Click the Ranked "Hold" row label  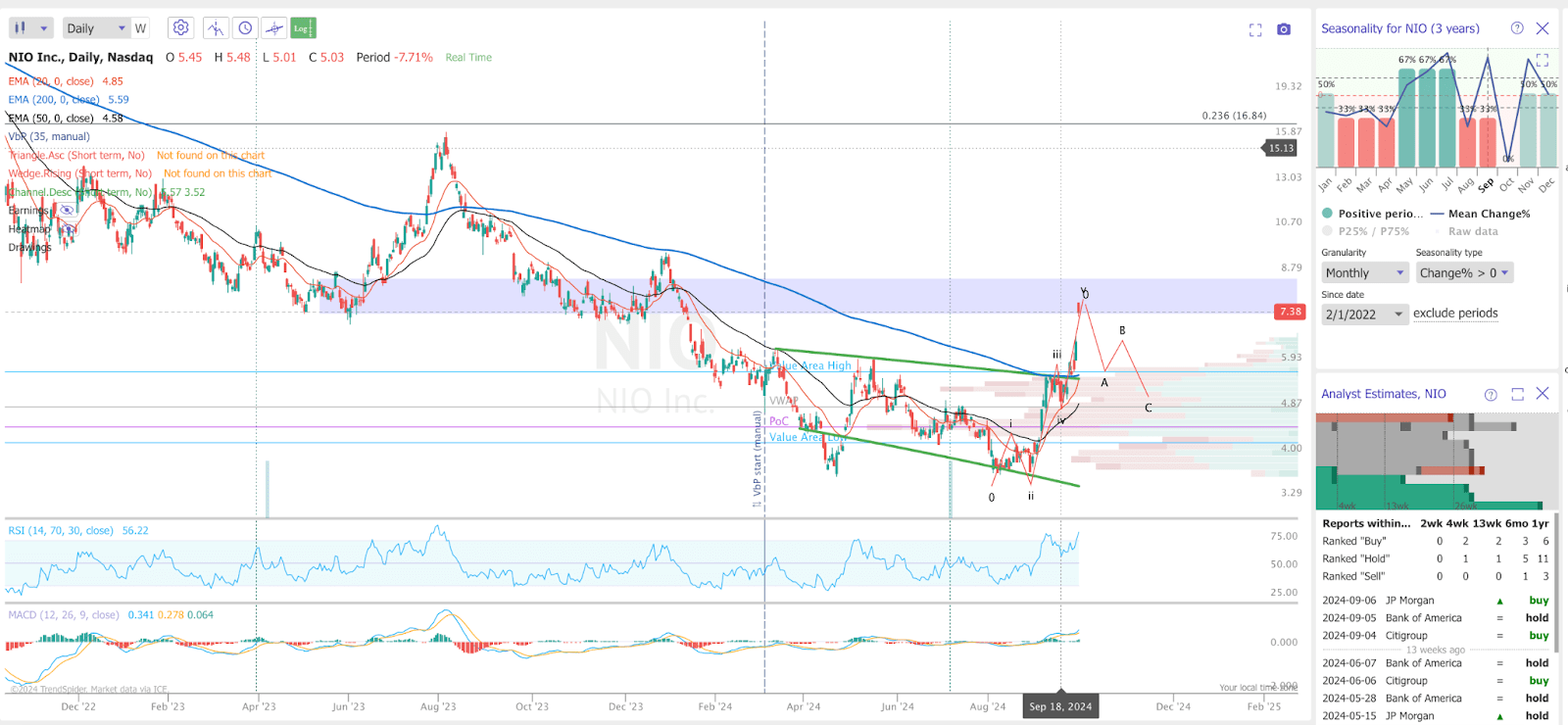click(x=1355, y=558)
